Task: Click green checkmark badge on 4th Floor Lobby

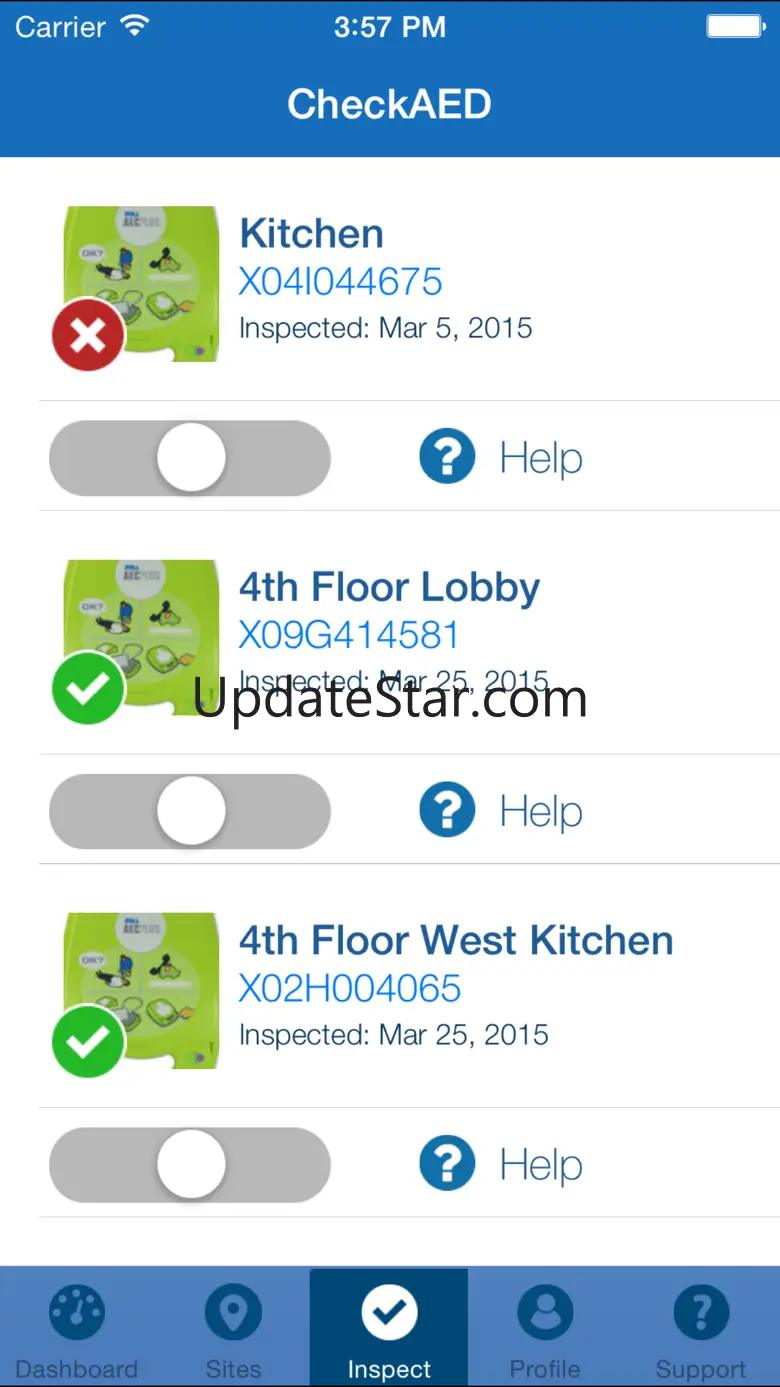Action: pos(88,688)
